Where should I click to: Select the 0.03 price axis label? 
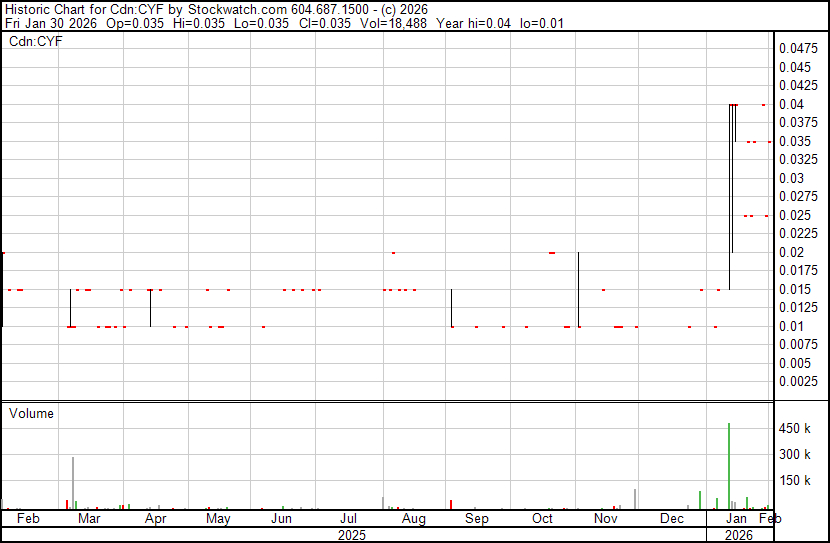[x=791, y=178]
